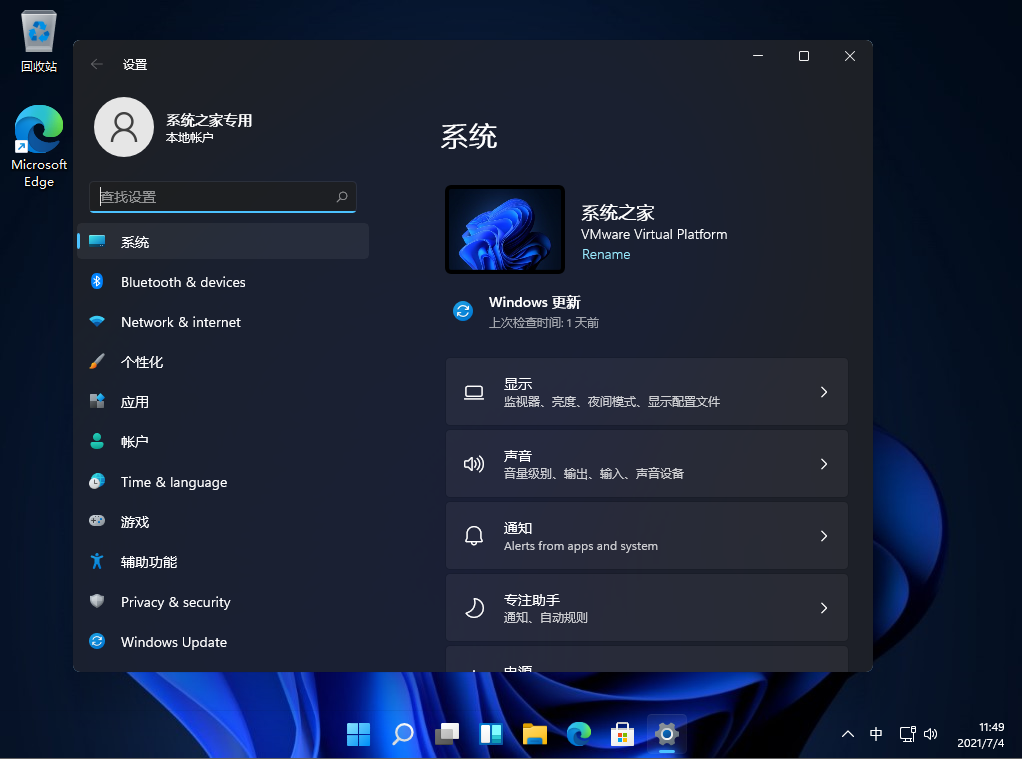Open File Explorer from taskbar
This screenshot has width=1022, height=759.
coord(535,734)
